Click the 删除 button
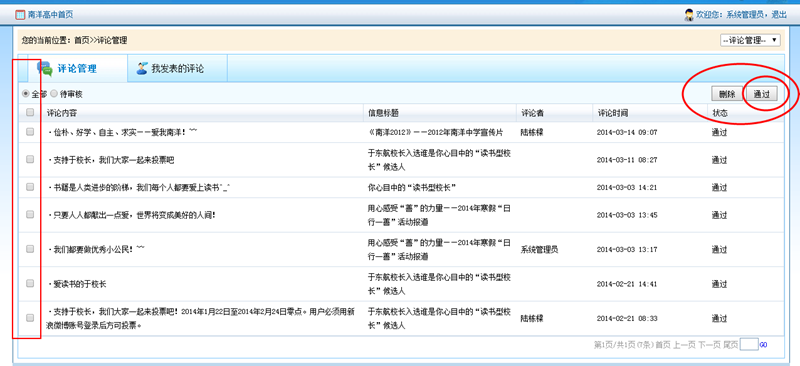 [x=727, y=94]
